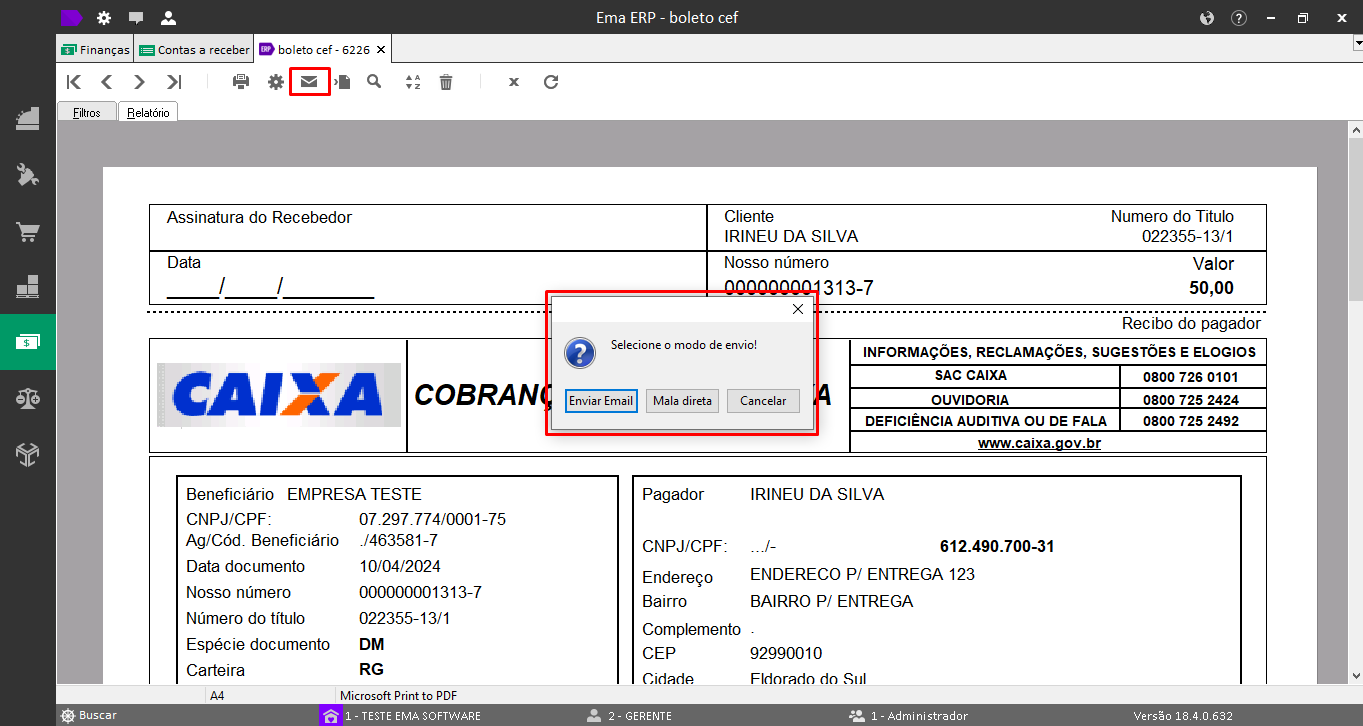This screenshot has width=1363, height=726.
Task: Open the user profile icon
Action: pos(168,18)
